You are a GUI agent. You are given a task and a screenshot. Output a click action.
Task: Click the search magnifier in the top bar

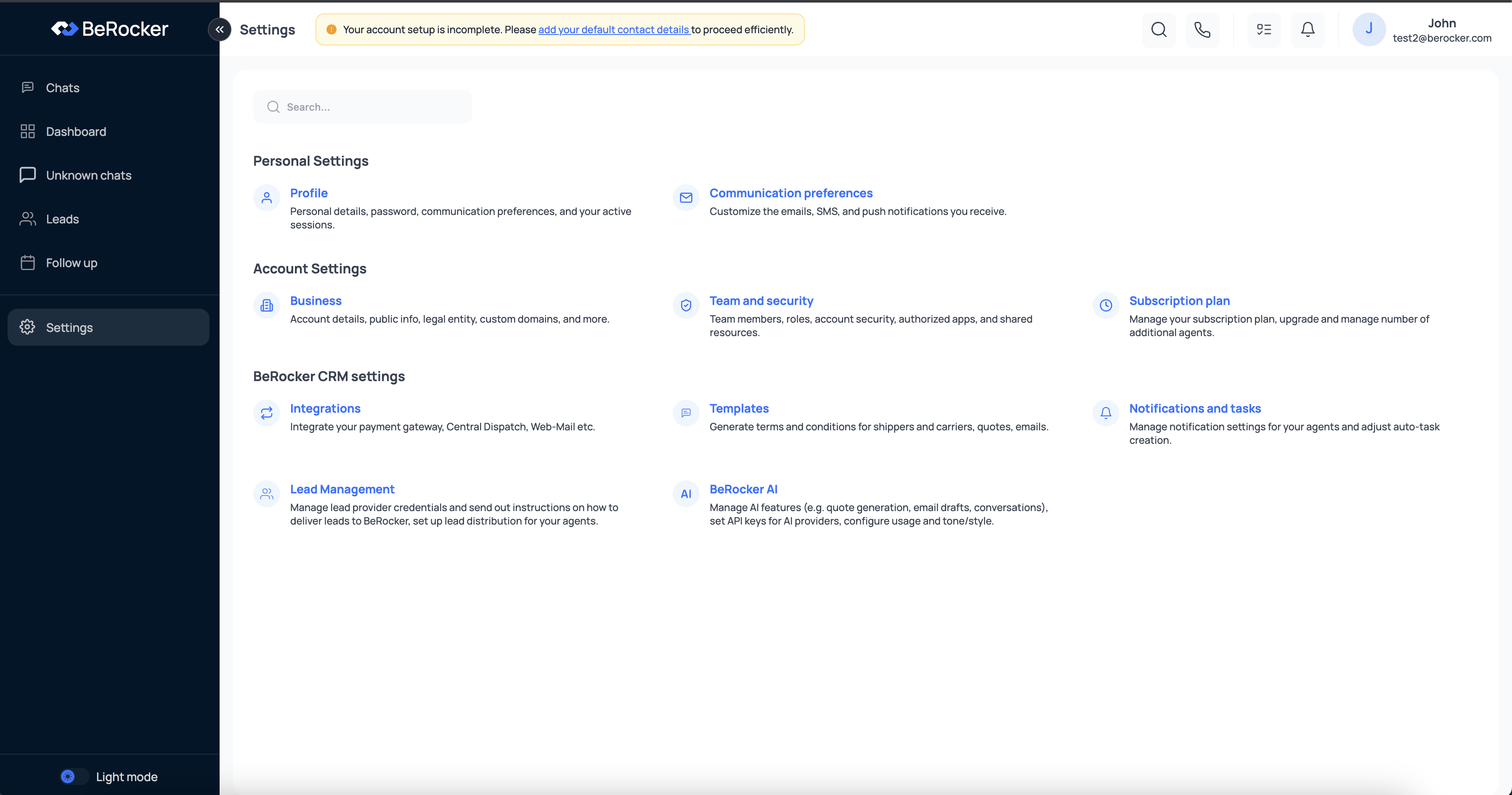pos(1159,29)
